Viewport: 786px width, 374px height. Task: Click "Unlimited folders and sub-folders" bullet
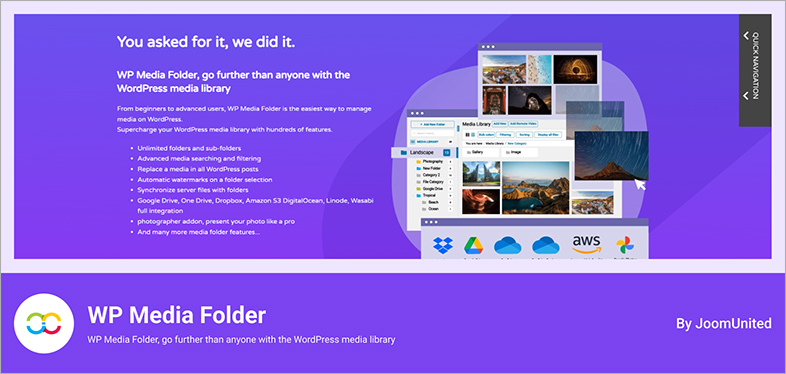tap(189, 148)
